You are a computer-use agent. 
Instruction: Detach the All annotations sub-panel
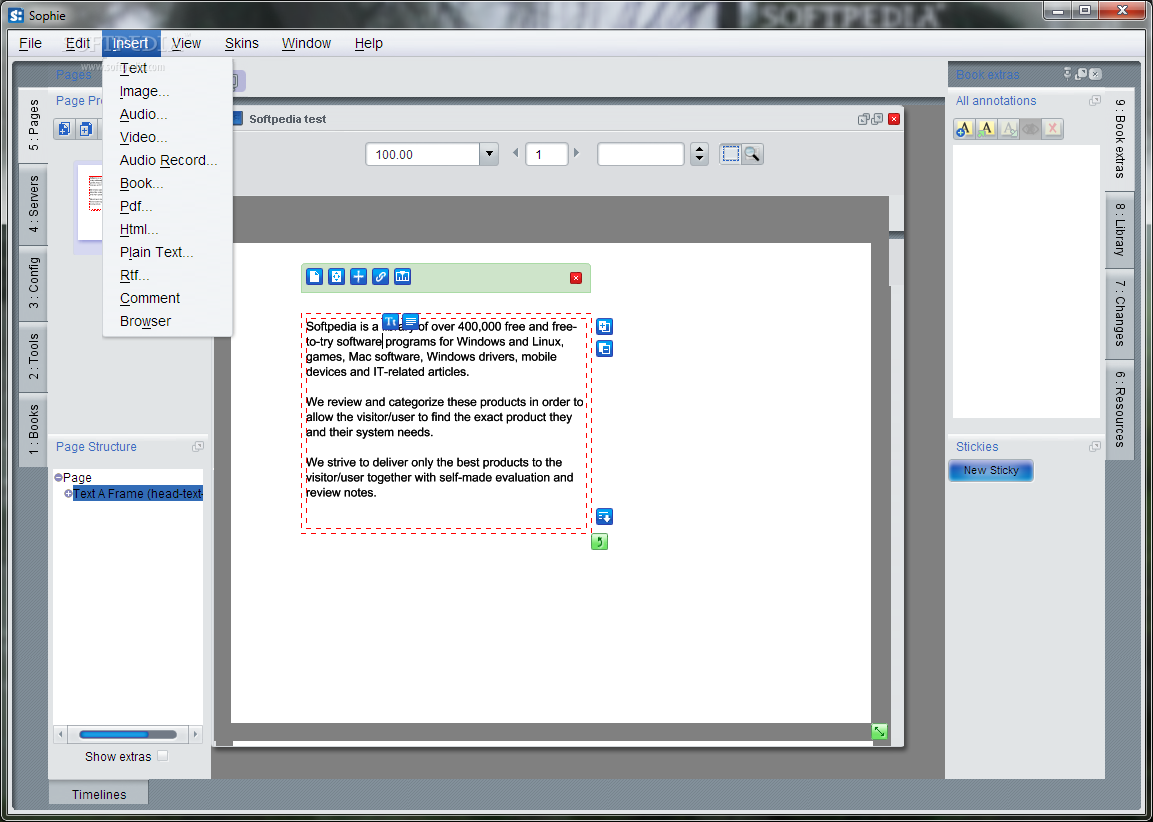[1095, 101]
